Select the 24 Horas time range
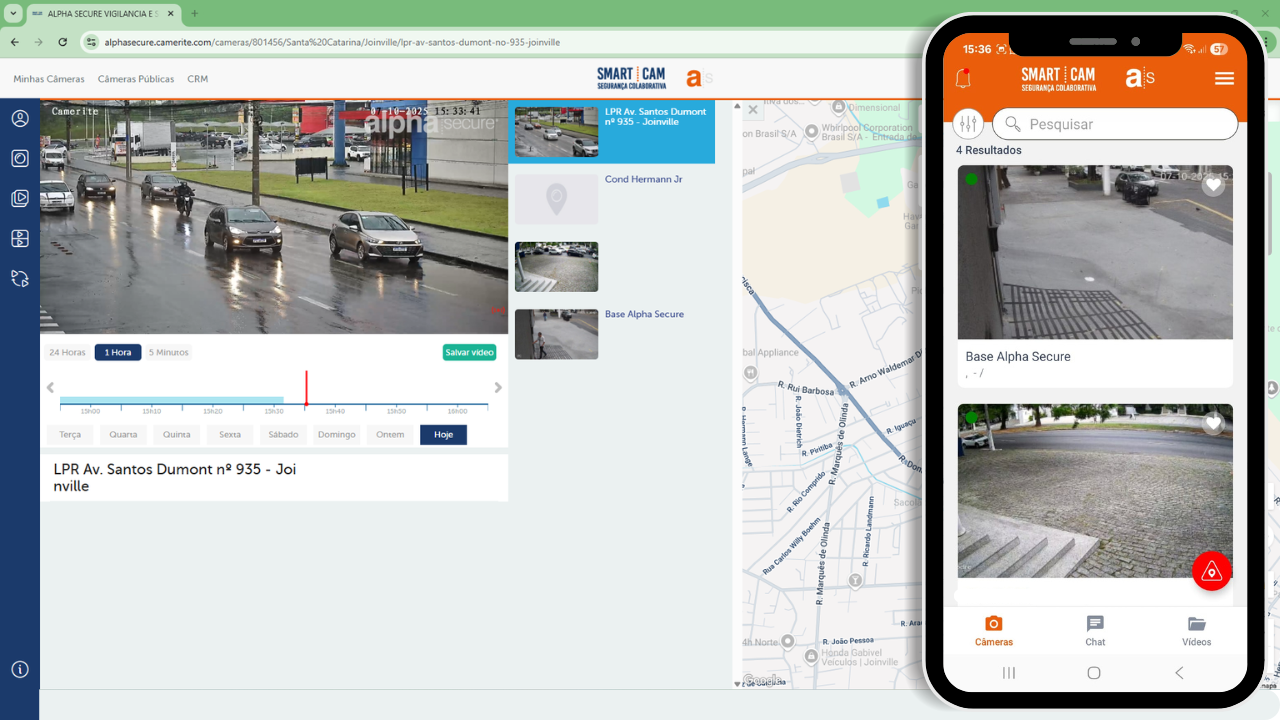Viewport: 1280px width, 720px height. 67,352
